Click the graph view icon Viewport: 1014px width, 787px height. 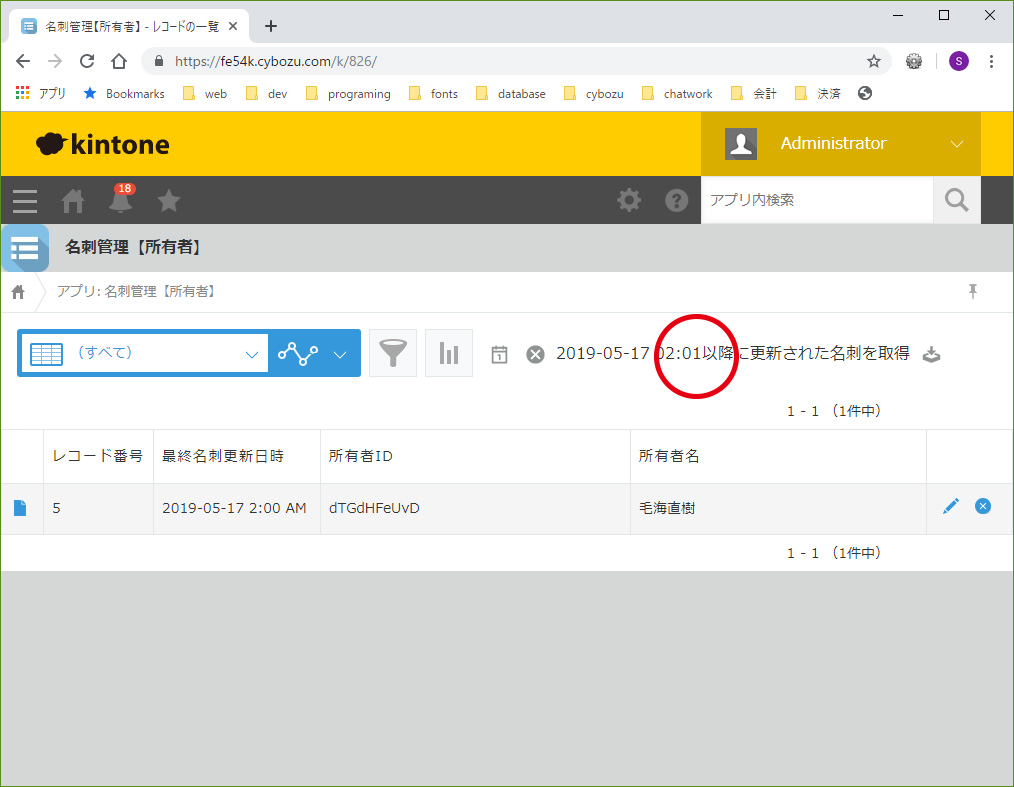[297, 354]
